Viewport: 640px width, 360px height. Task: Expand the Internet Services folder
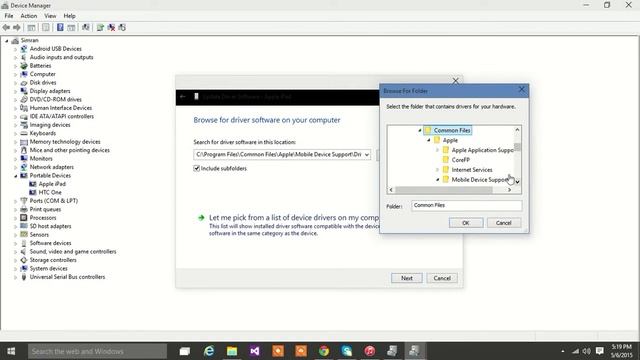(x=437, y=170)
